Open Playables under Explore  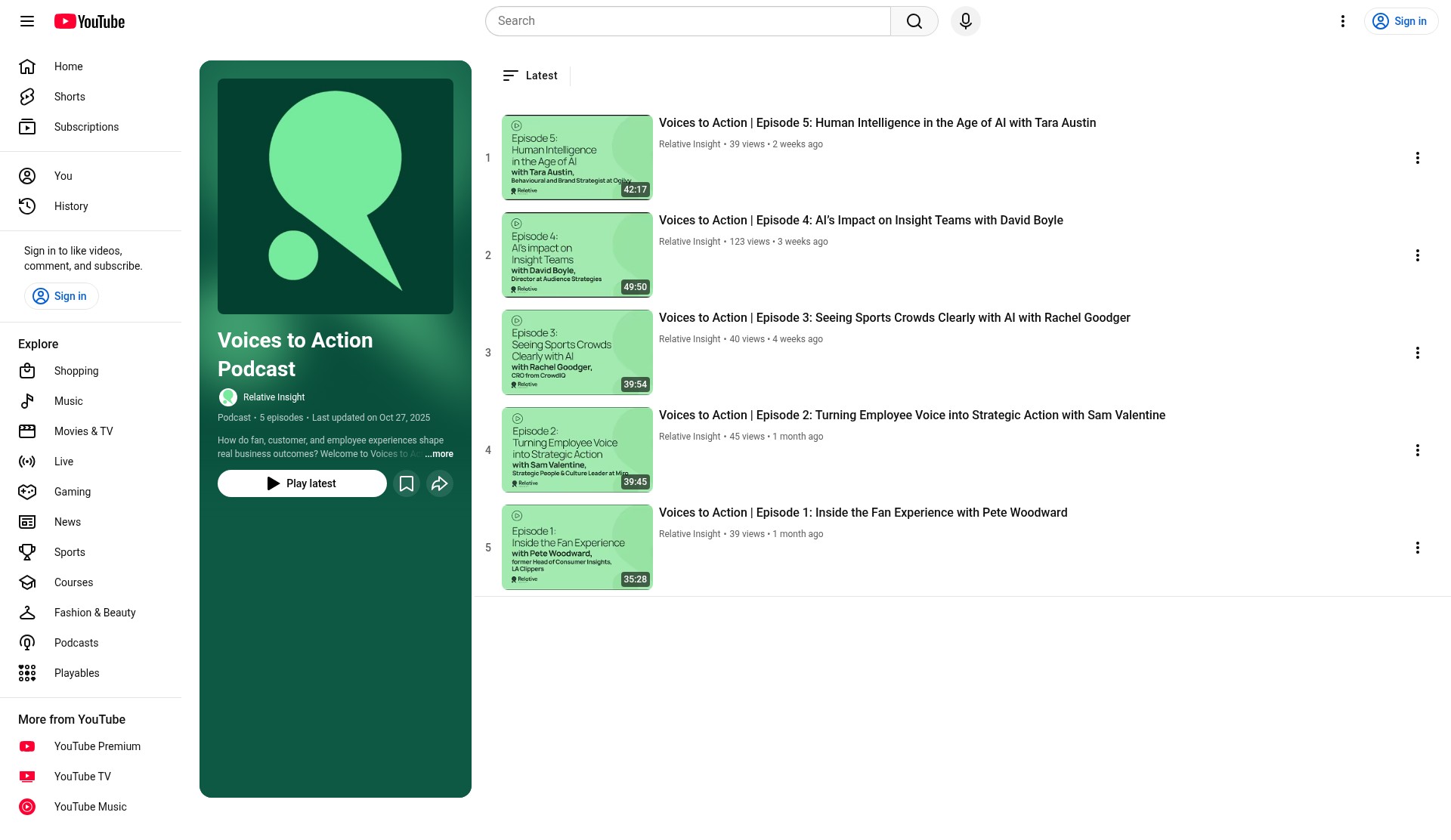click(91, 673)
